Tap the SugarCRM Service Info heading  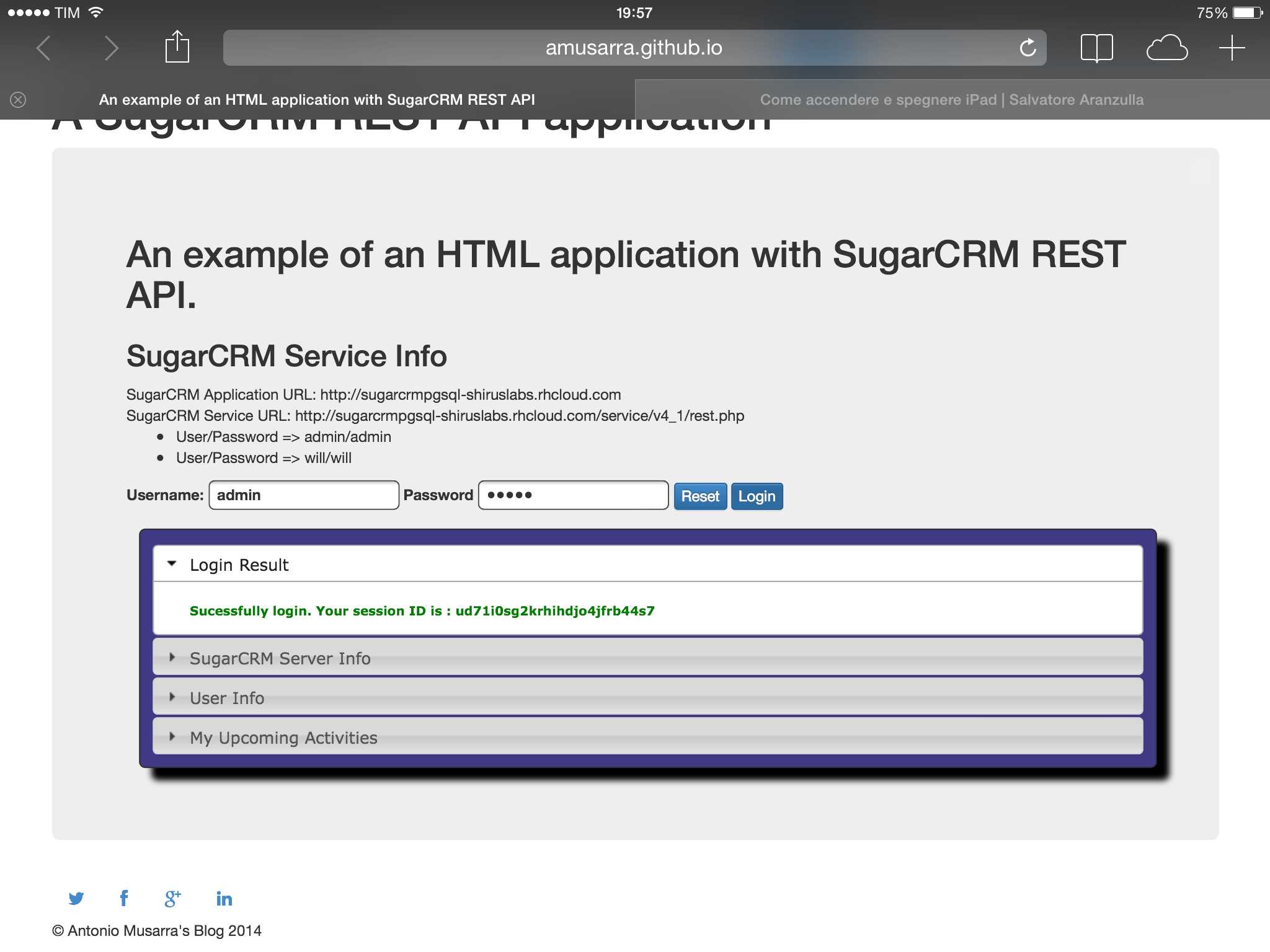pos(286,356)
